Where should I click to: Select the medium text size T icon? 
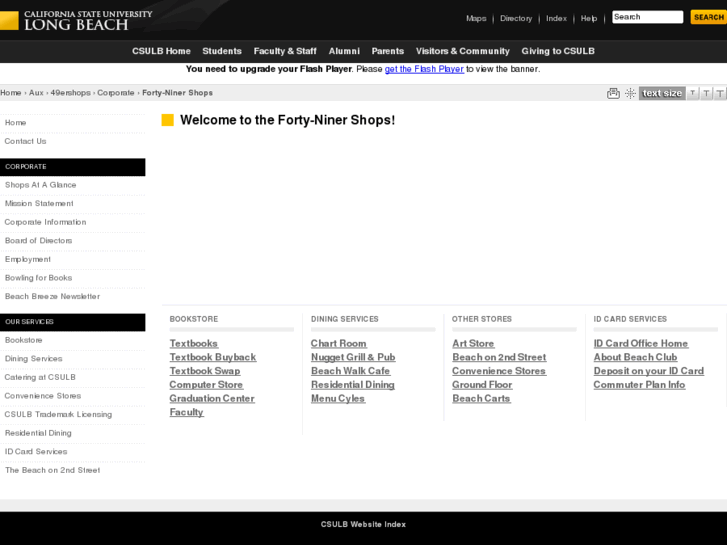(706, 93)
